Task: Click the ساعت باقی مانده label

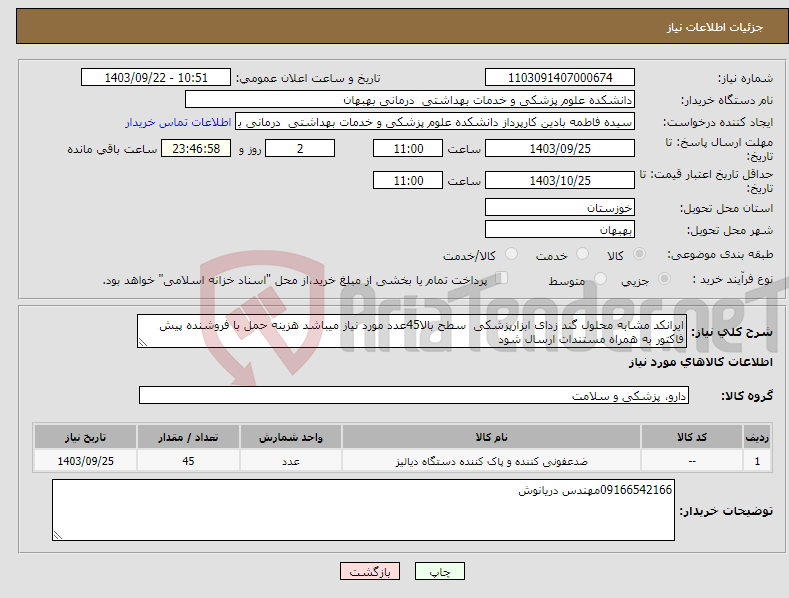Action: (112, 150)
